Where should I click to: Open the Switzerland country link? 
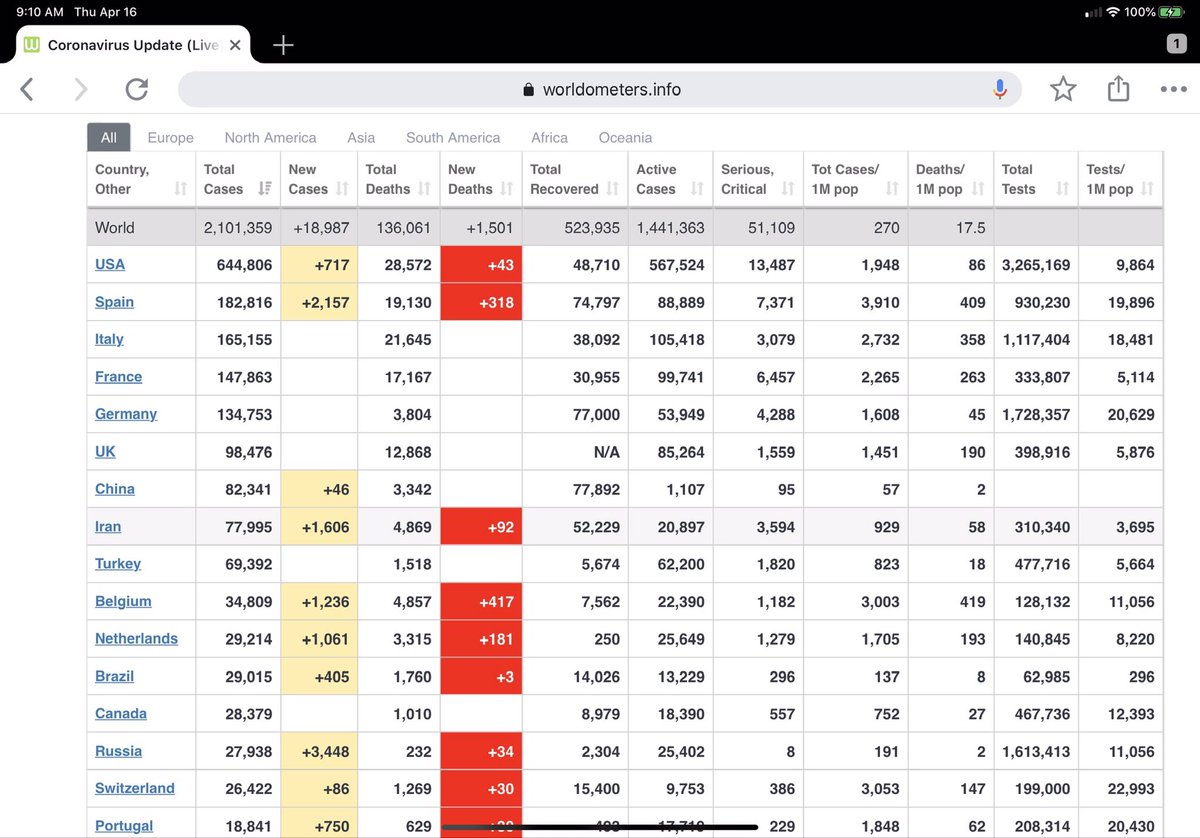click(135, 789)
